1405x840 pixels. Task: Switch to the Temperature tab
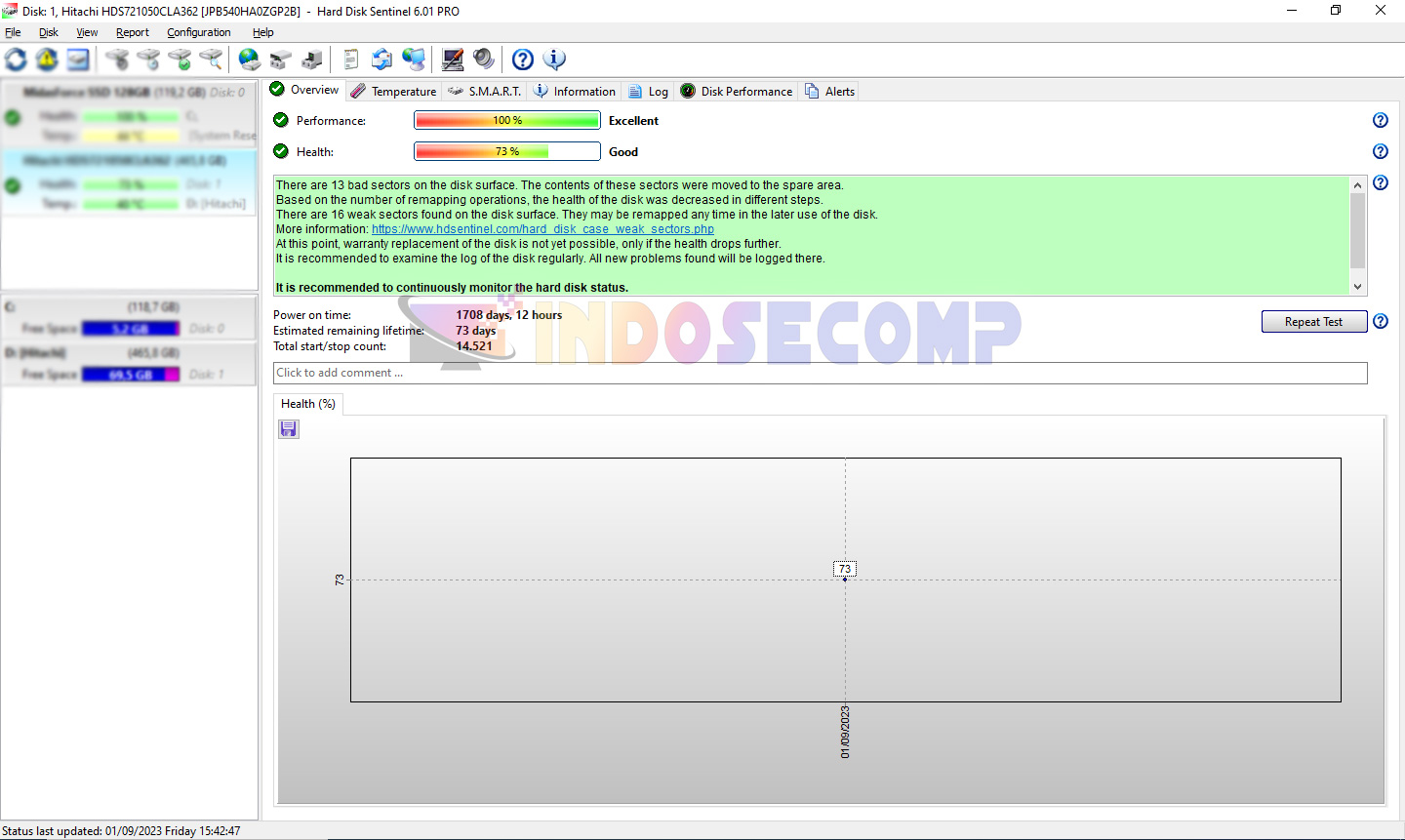pos(393,91)
